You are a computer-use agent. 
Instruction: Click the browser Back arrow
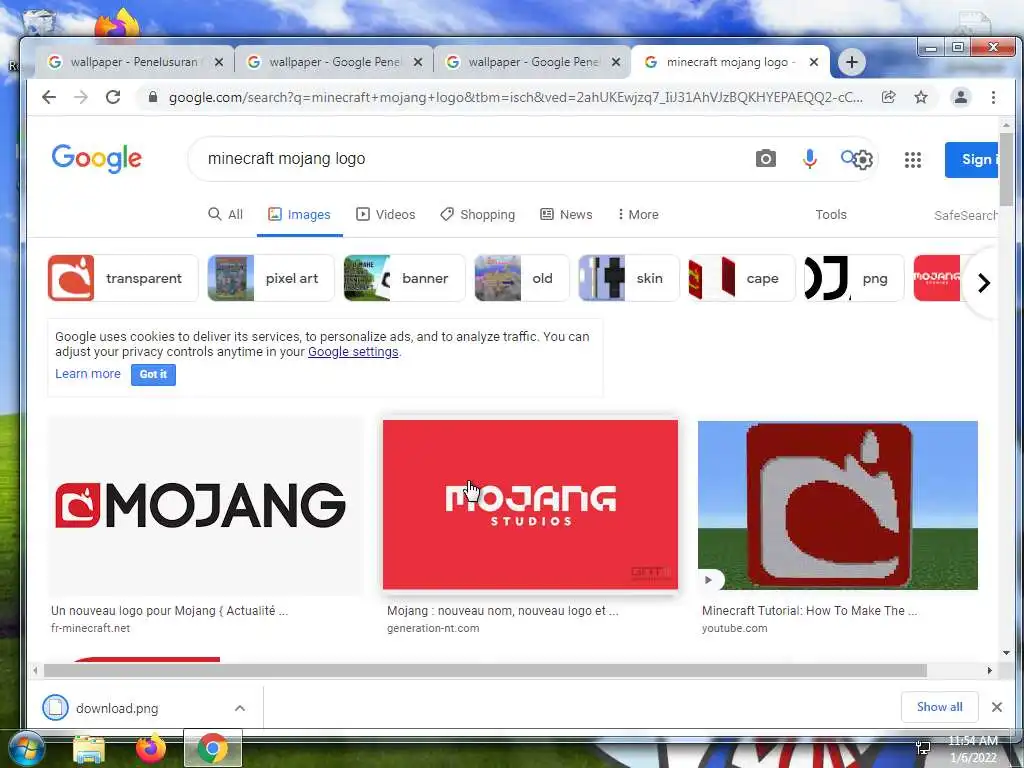click(49, 97)
